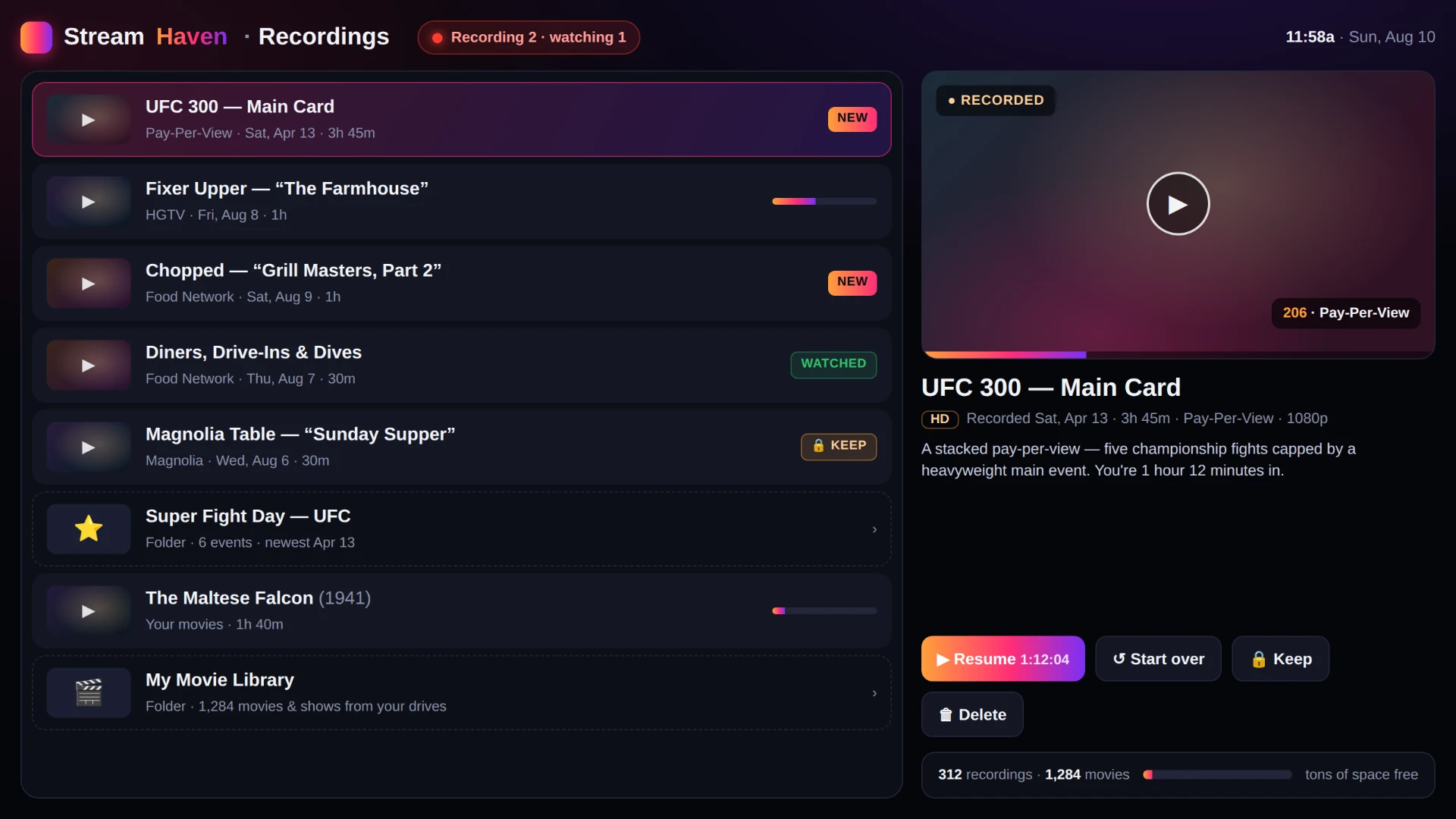Image resolution: width=1456 pixels, height=819 pixels.
Task: Click Your movies · 1h 40m subtitle
Action: click(215, 625)
